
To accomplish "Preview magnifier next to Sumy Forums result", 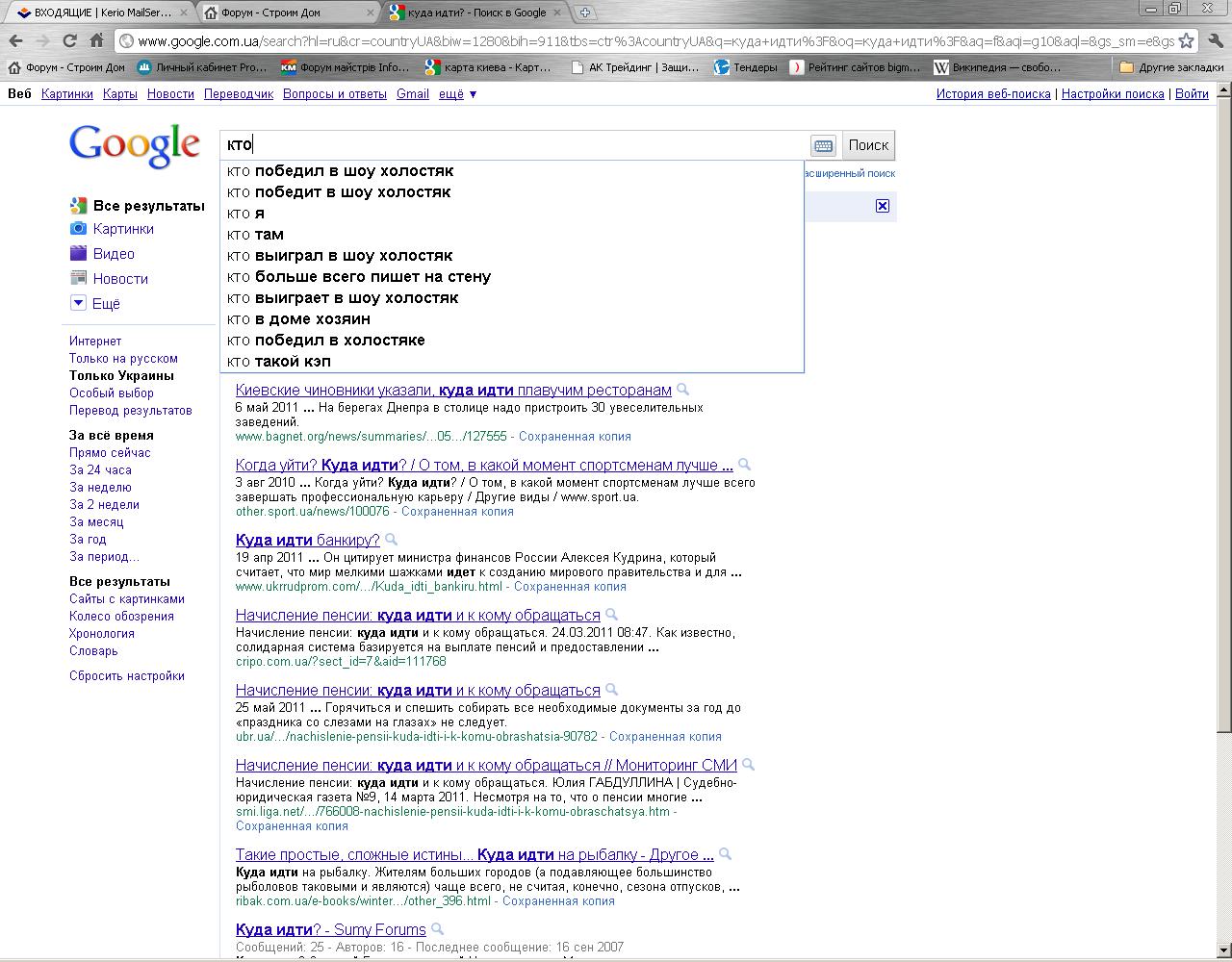I will pyautogui.click(x=438, y=929).
